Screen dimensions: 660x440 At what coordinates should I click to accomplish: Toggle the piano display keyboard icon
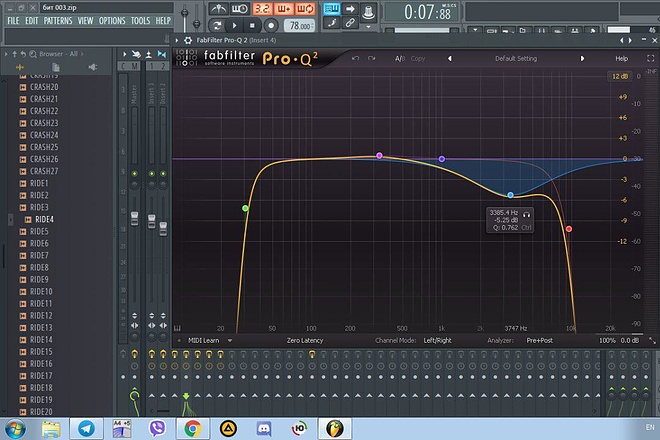click(177, 328)
